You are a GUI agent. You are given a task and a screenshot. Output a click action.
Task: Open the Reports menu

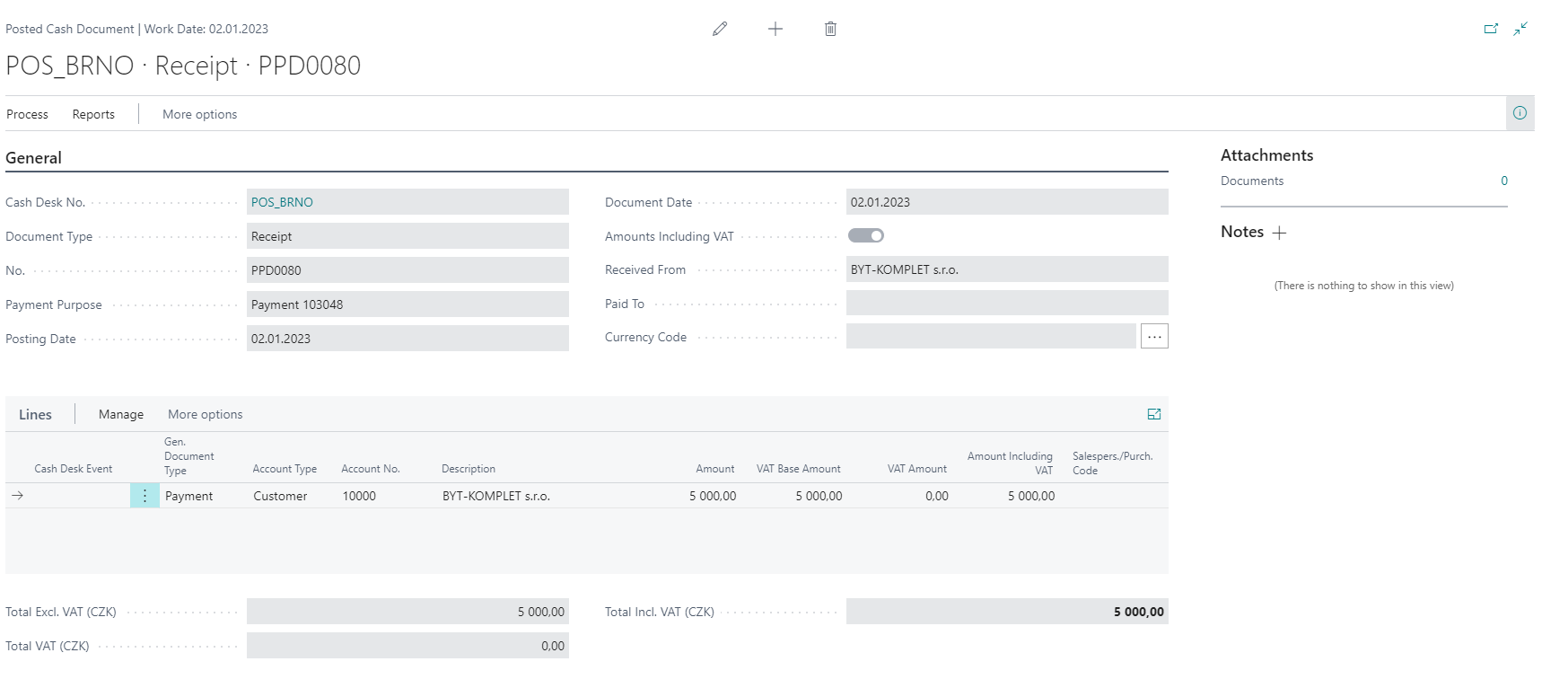pyautogui.click(x=93, y=114)
